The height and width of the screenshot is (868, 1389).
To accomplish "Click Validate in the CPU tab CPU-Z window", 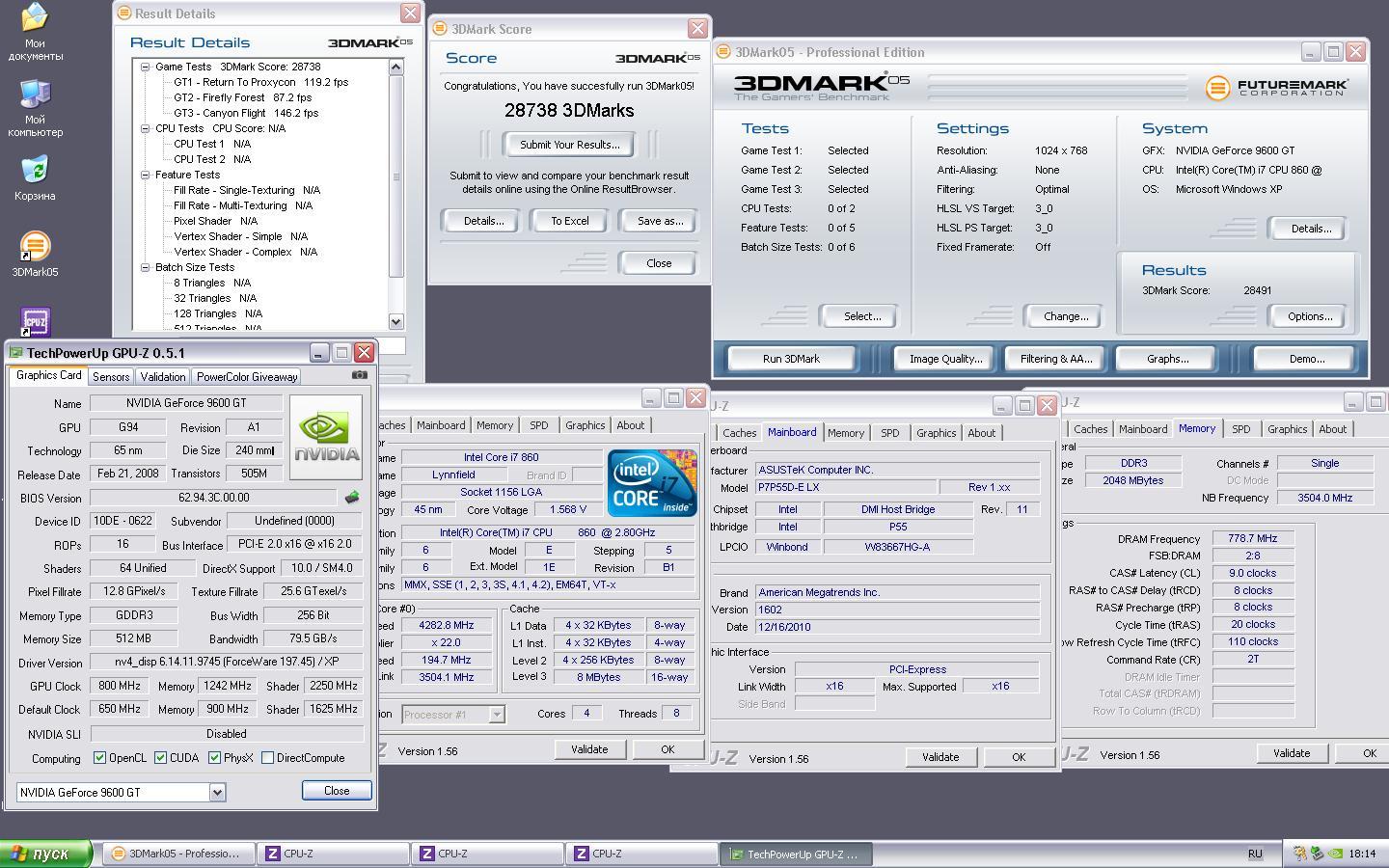I will (x=588, y=749).
